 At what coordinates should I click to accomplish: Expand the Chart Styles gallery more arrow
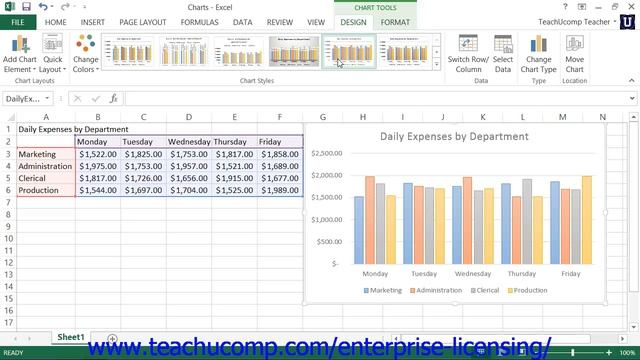436,64
